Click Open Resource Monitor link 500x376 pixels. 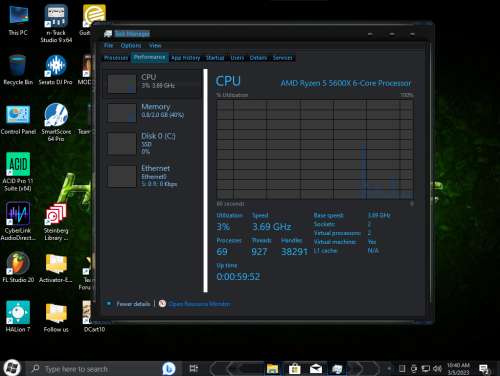(x=199, y=304)
